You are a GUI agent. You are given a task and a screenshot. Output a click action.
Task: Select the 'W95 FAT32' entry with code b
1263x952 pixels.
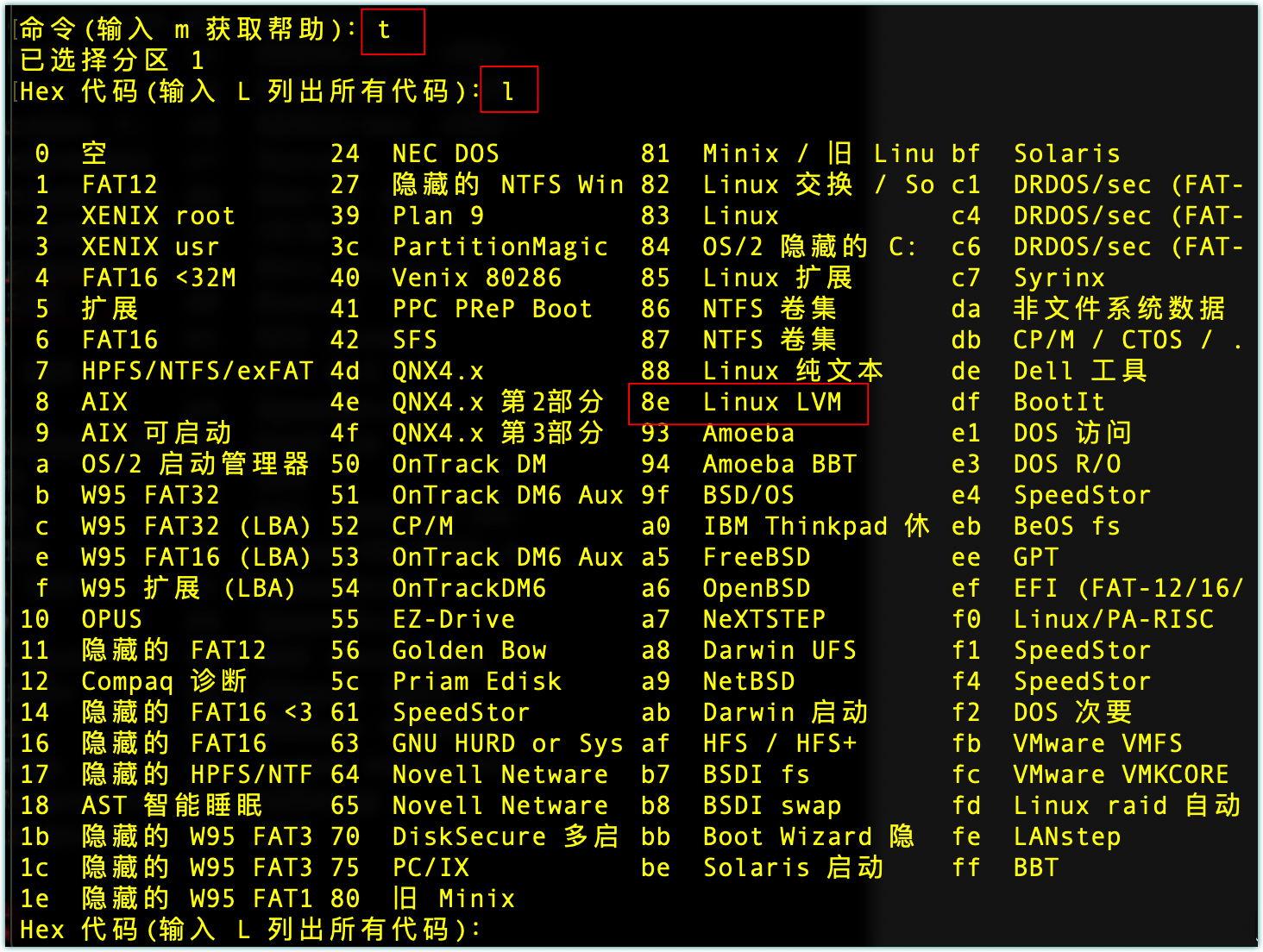[150, 495]
